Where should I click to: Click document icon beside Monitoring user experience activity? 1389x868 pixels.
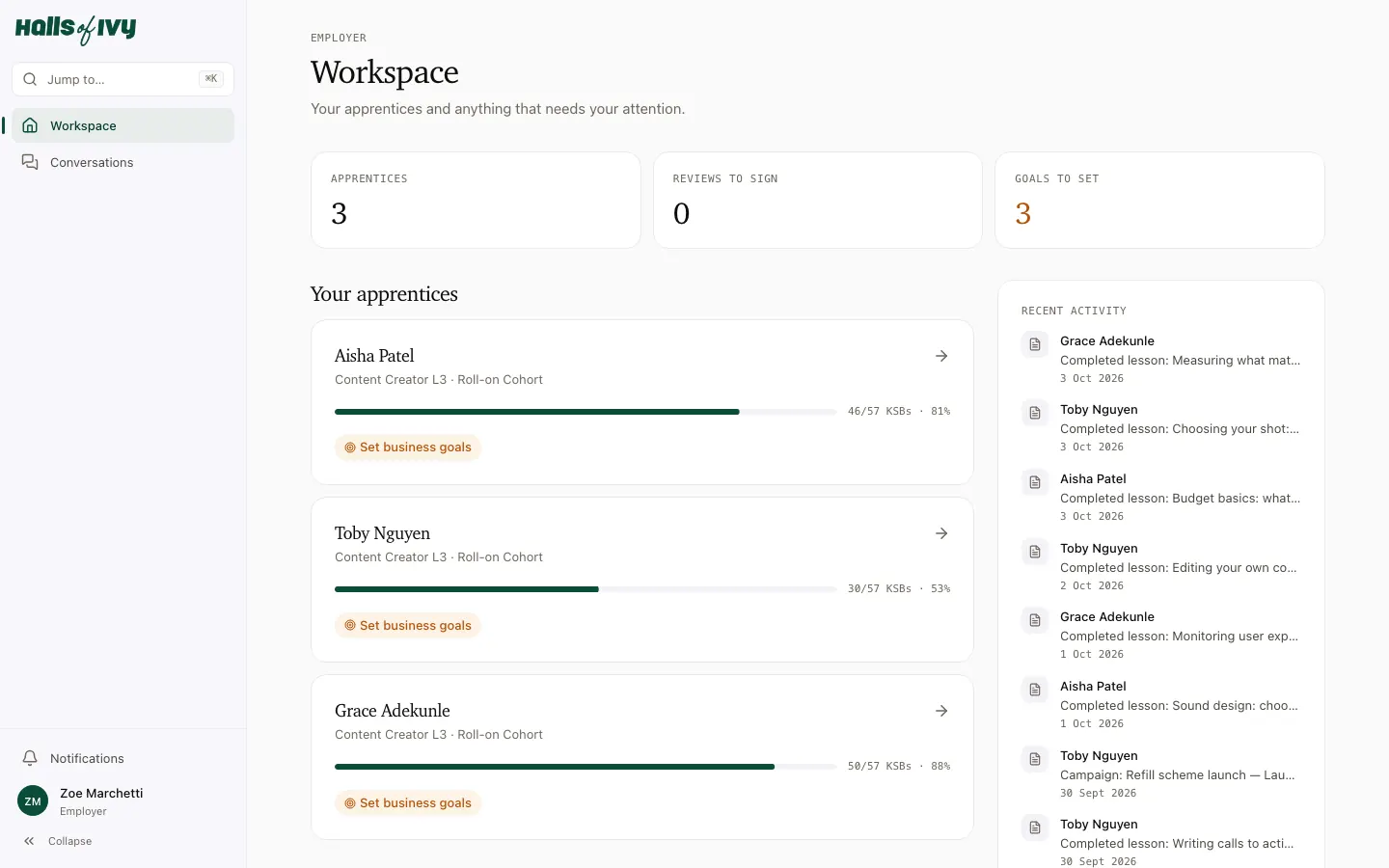pos(1035,620)
